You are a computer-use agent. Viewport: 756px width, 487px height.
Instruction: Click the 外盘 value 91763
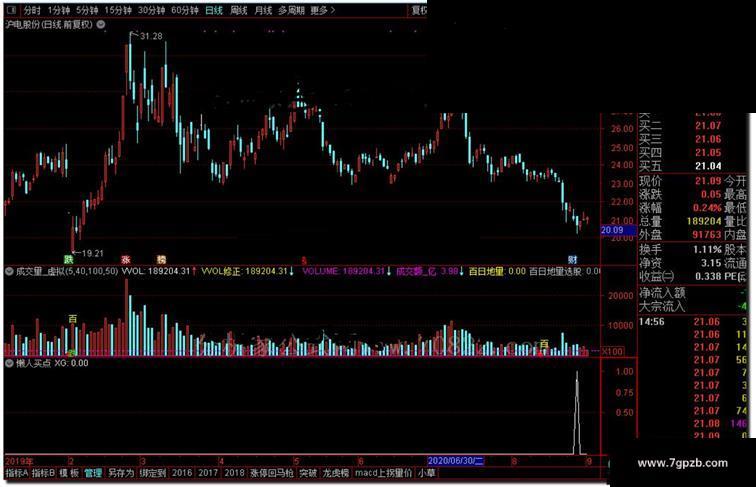(707, 235)
